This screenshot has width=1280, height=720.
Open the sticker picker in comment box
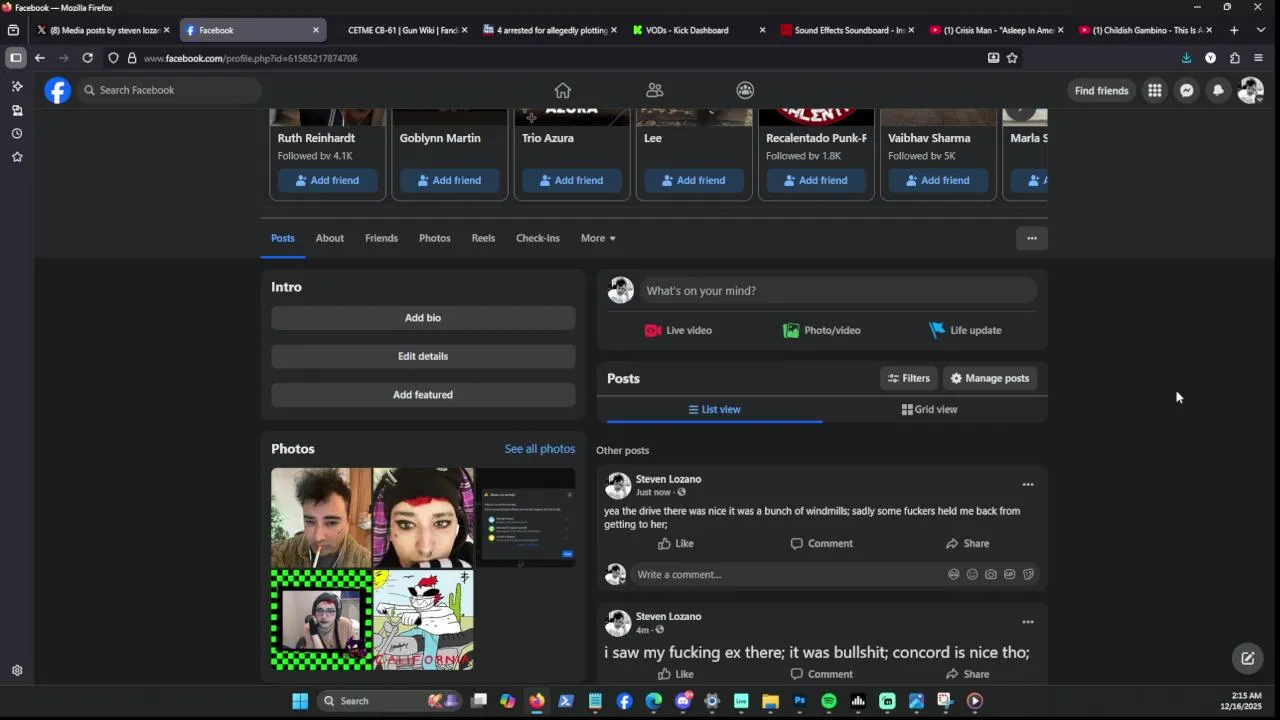[x=1028, y=575]
